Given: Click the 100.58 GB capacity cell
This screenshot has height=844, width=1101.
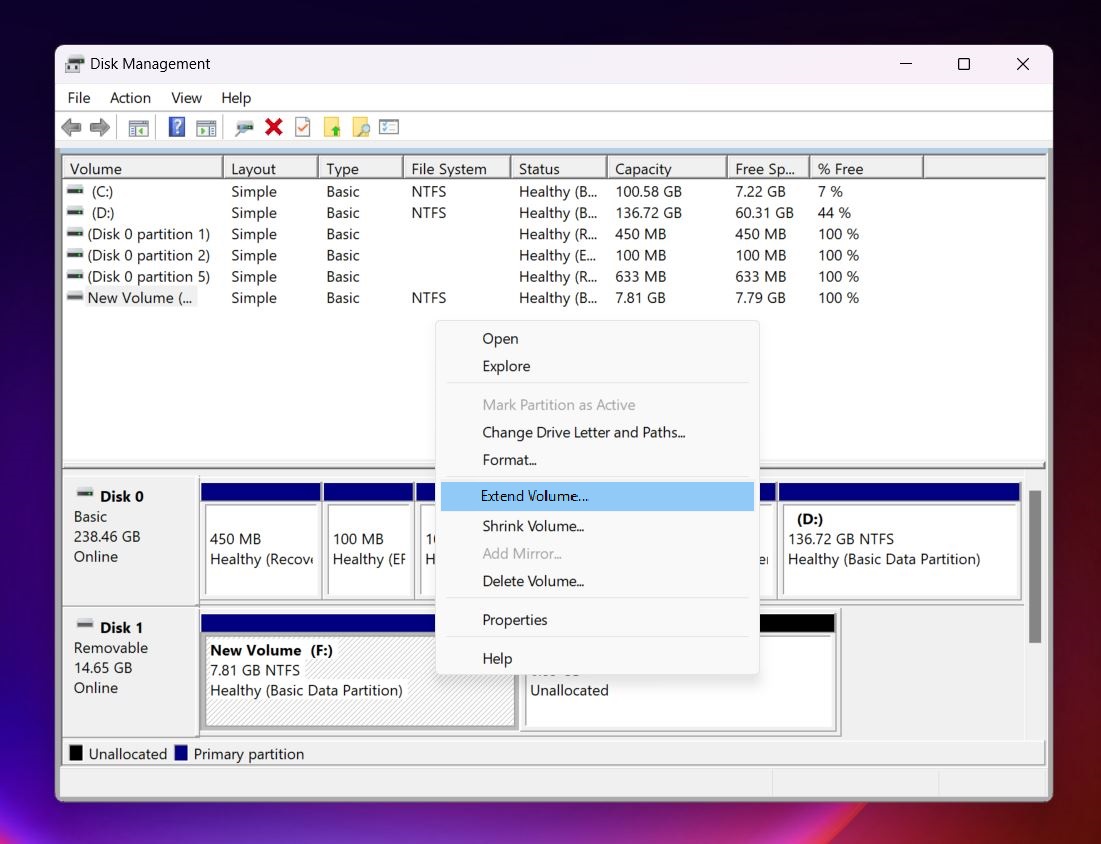Looking at the screenshot, I should pos(648,192).
